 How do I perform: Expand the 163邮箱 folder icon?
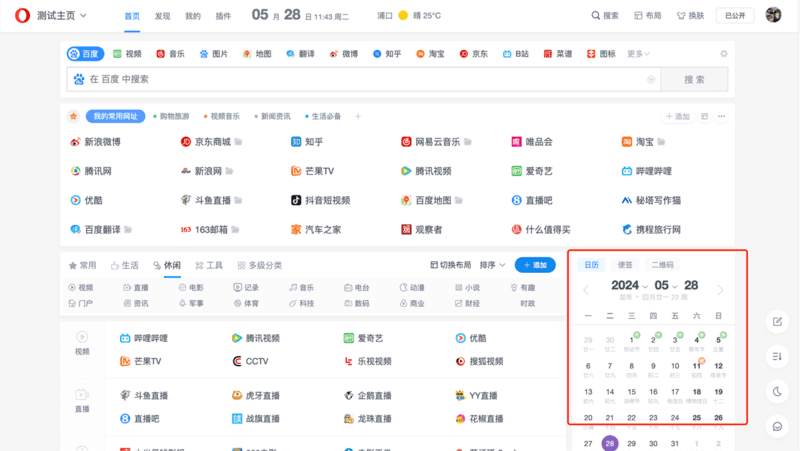click(235, 230)
